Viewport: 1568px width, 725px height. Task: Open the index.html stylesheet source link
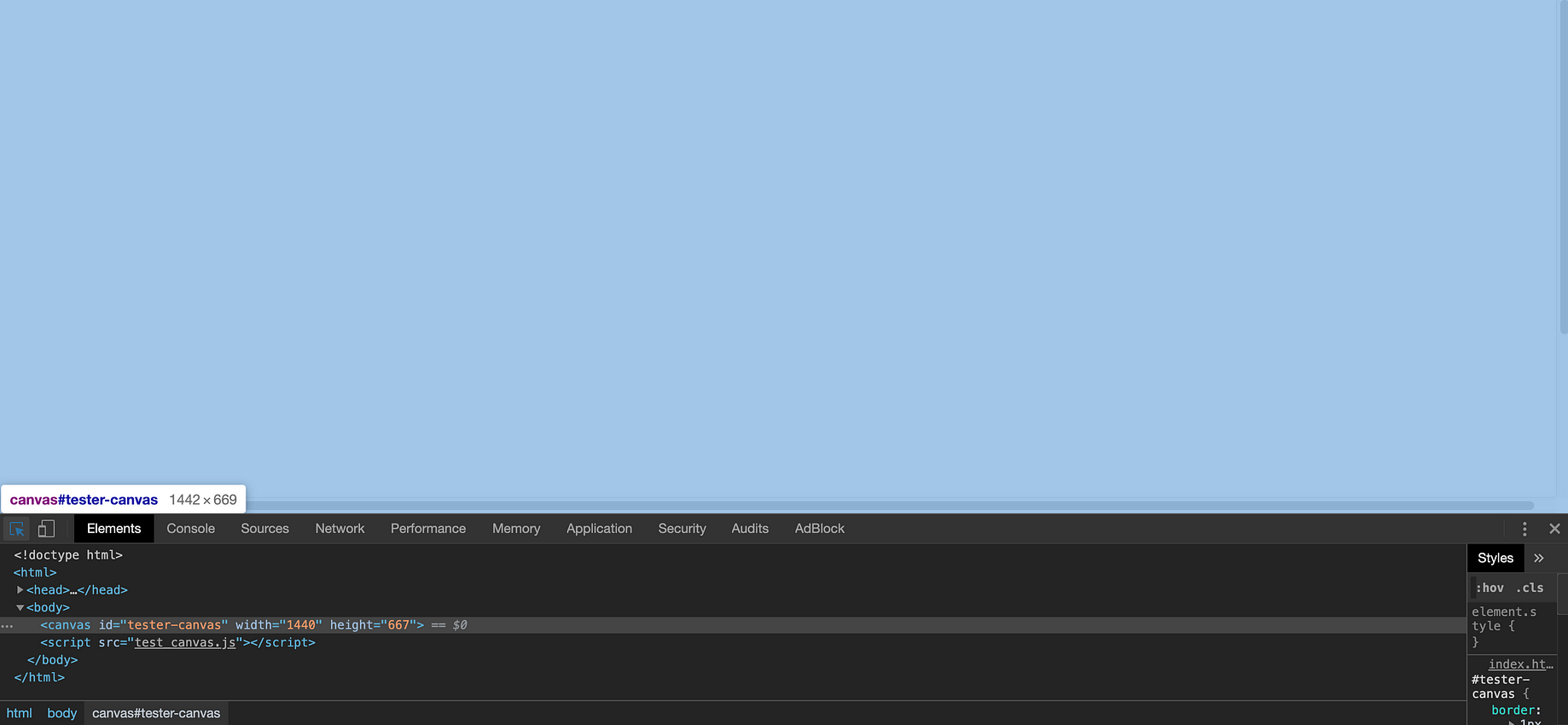tap(1520, 664)
